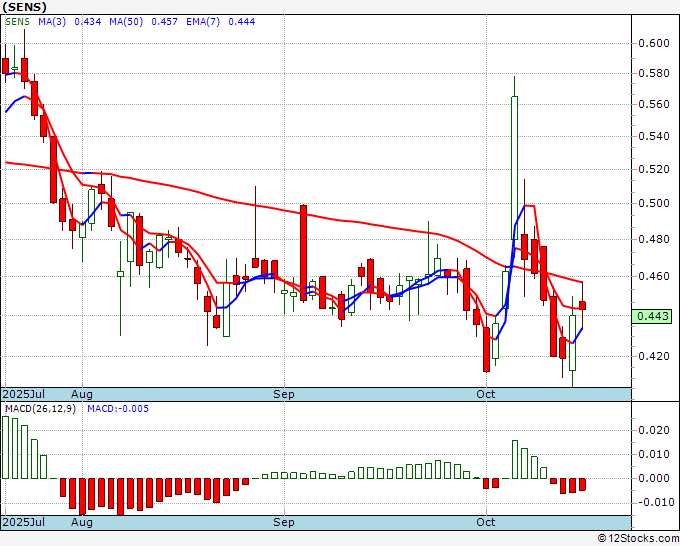Click the Aug label on MACD axis

point(82,522)
